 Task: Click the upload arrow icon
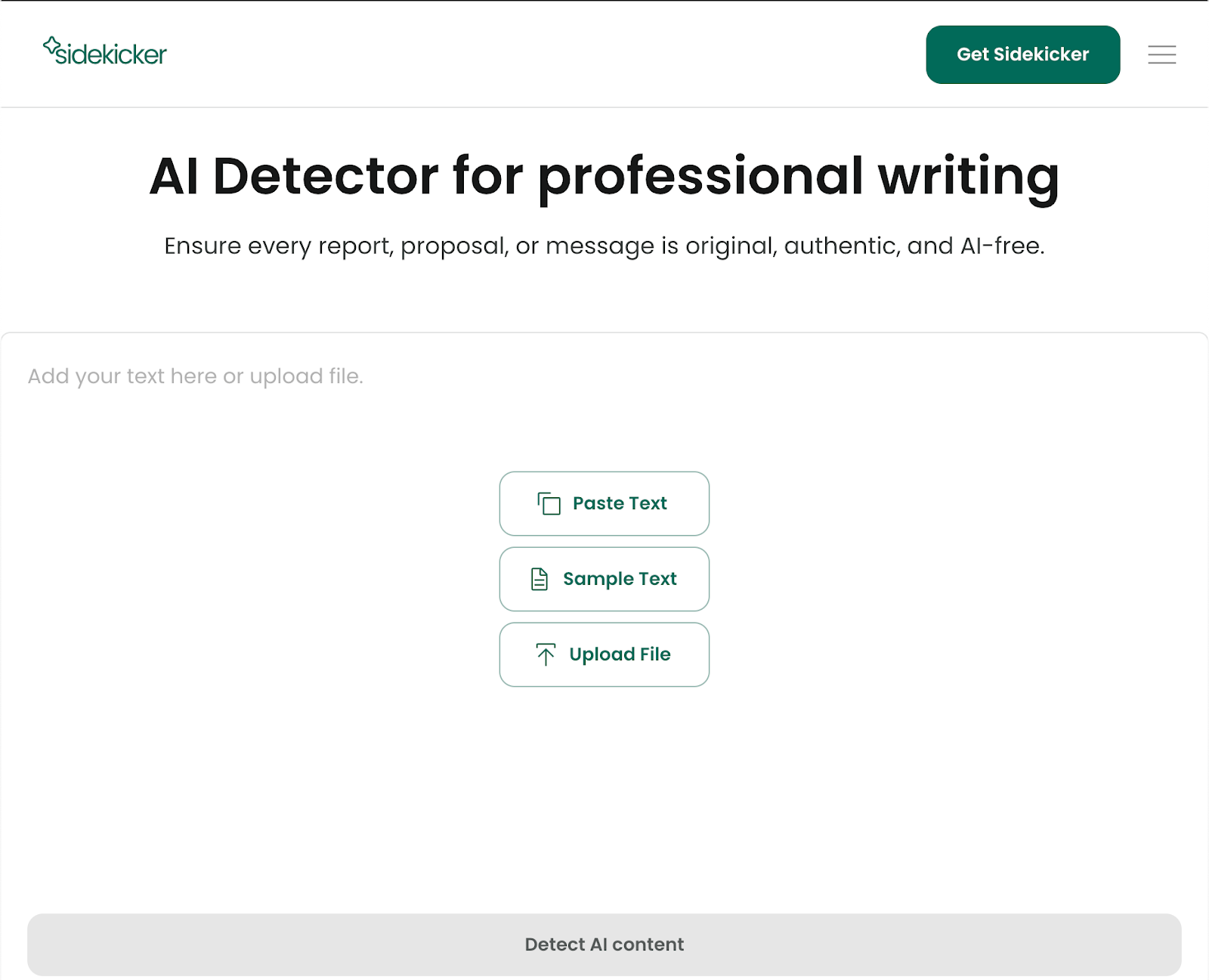click(x=546, y=654)
